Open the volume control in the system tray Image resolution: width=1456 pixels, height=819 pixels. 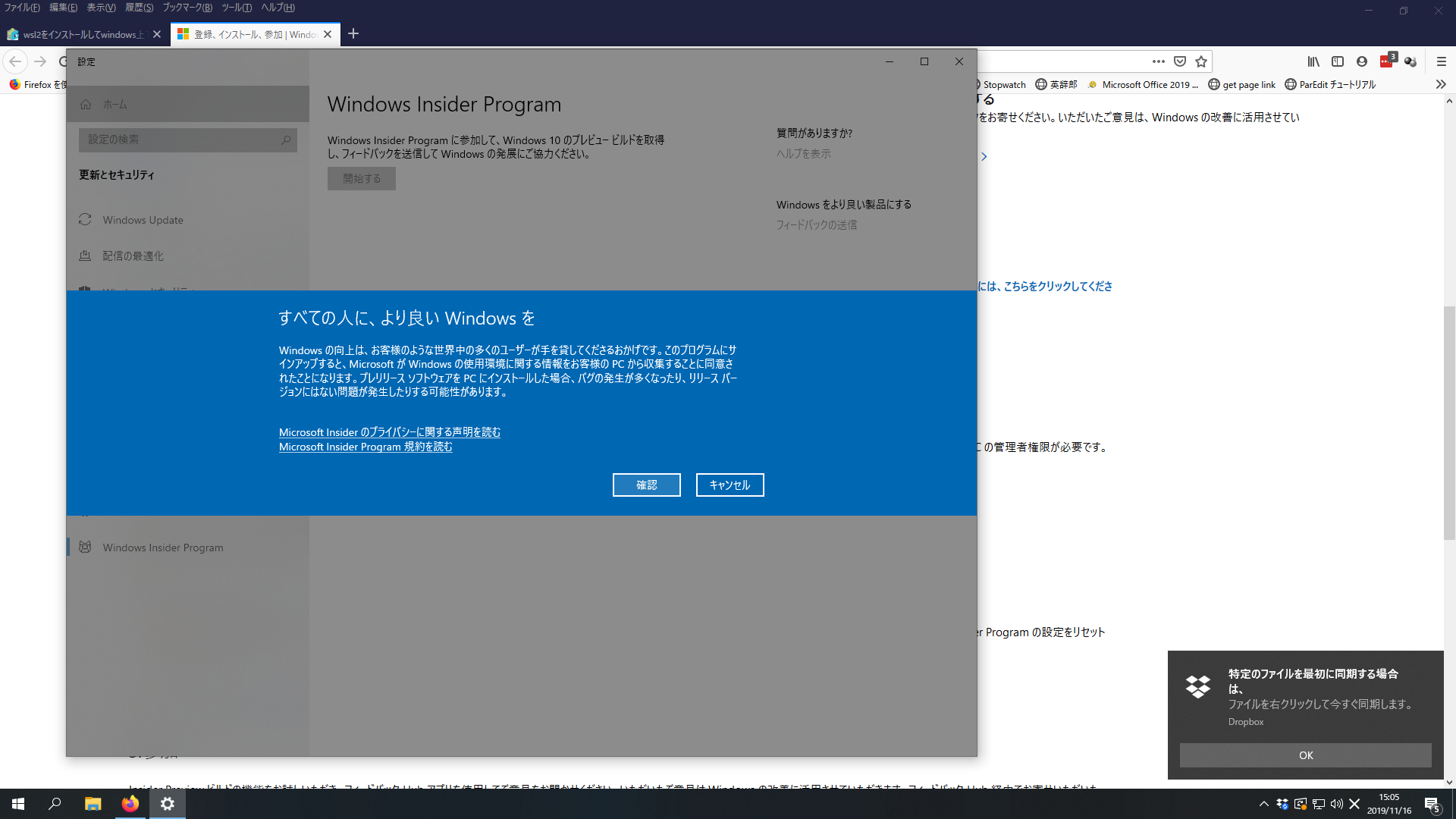(1336, 804)
